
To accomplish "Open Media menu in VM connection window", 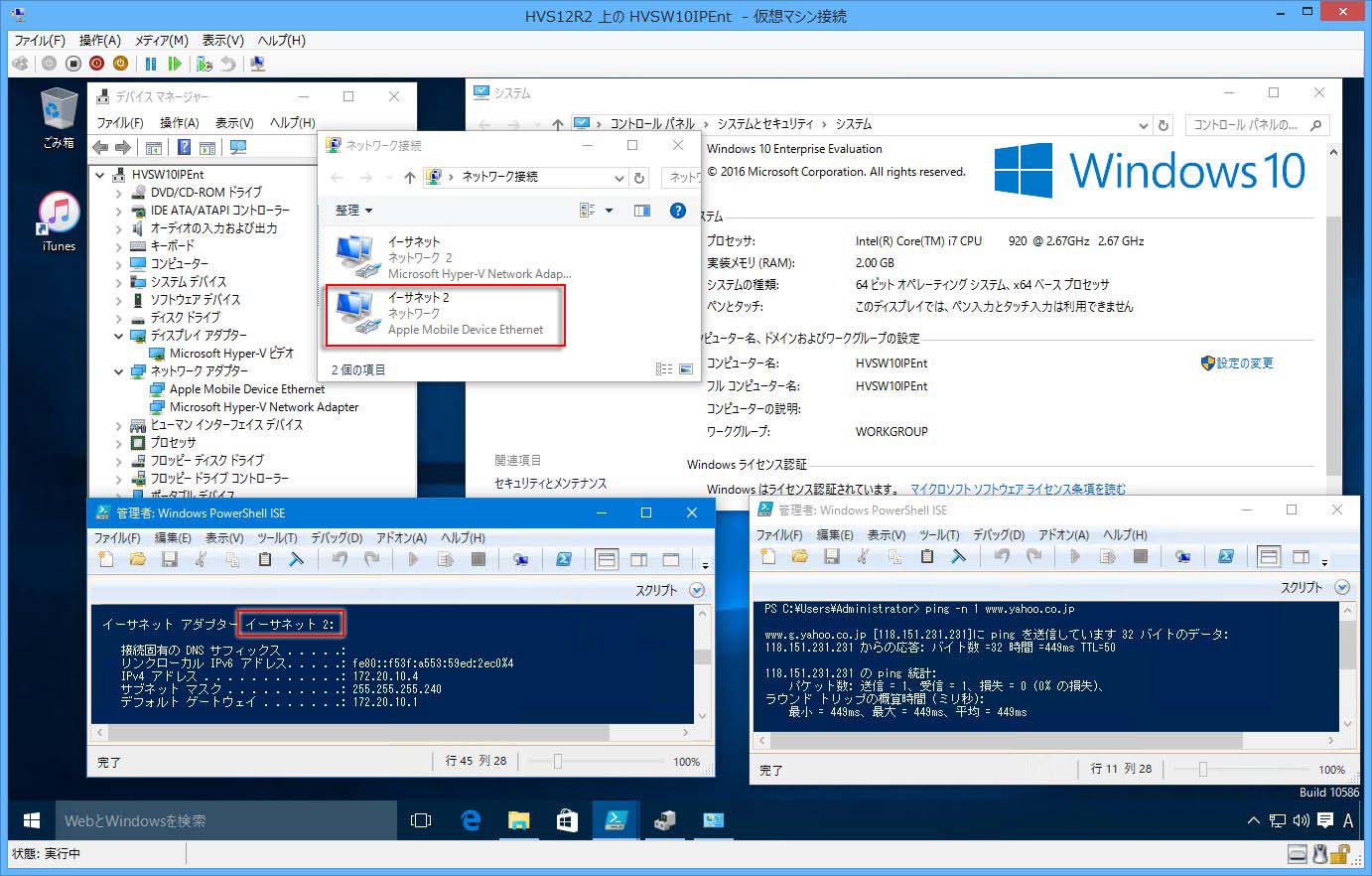I will (161, 41).
